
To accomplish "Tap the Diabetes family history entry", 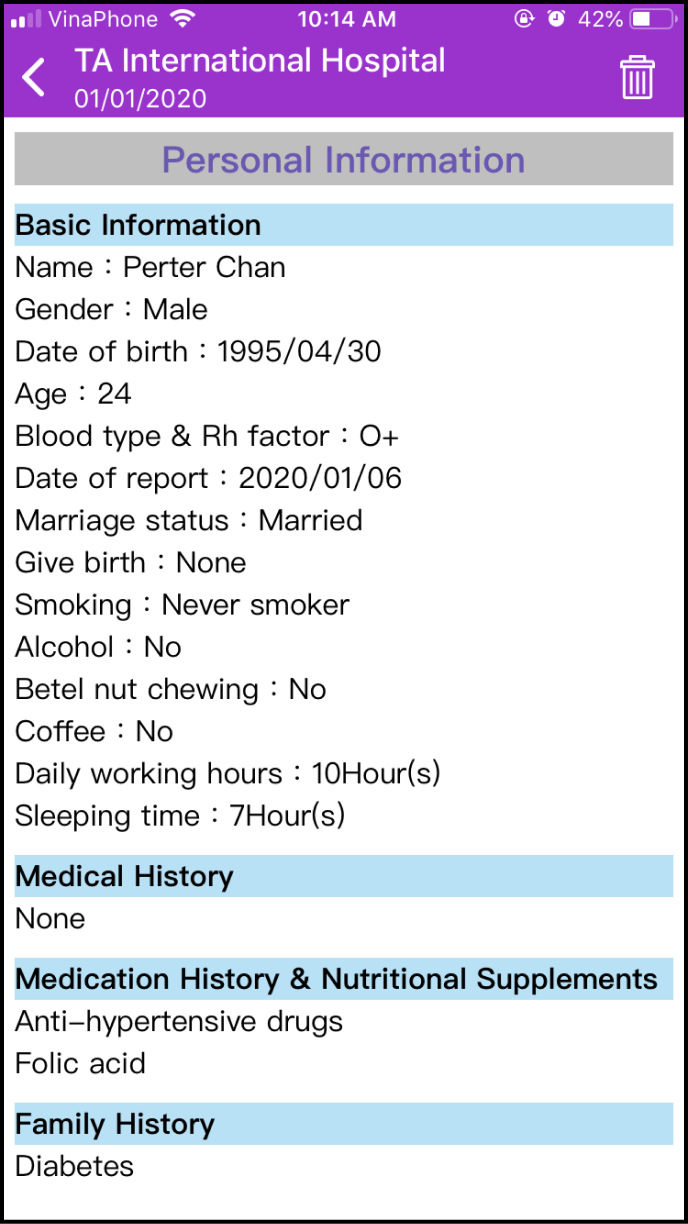I will 74,1166.
